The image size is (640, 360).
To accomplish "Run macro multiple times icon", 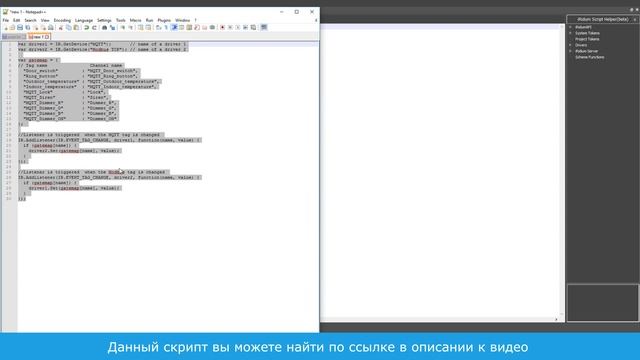I will tap(245, 27).
